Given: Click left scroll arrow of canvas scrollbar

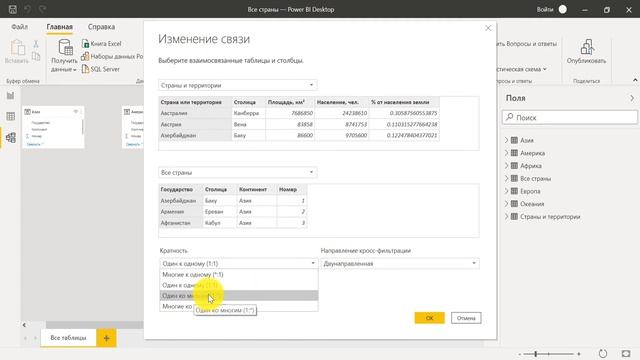Looking at the screenshot, I should click(x=24, y=325).
